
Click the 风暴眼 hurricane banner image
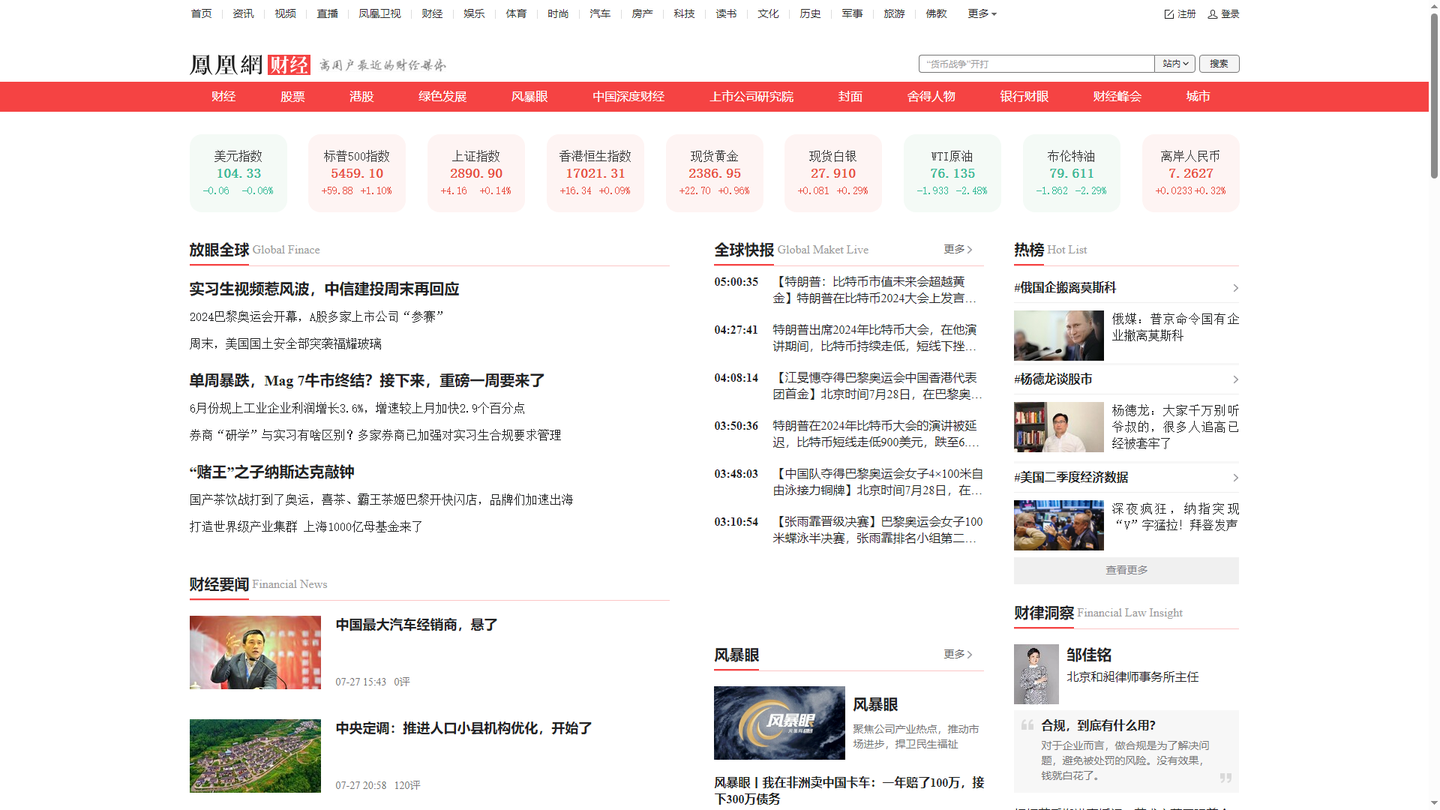[779, 723]
